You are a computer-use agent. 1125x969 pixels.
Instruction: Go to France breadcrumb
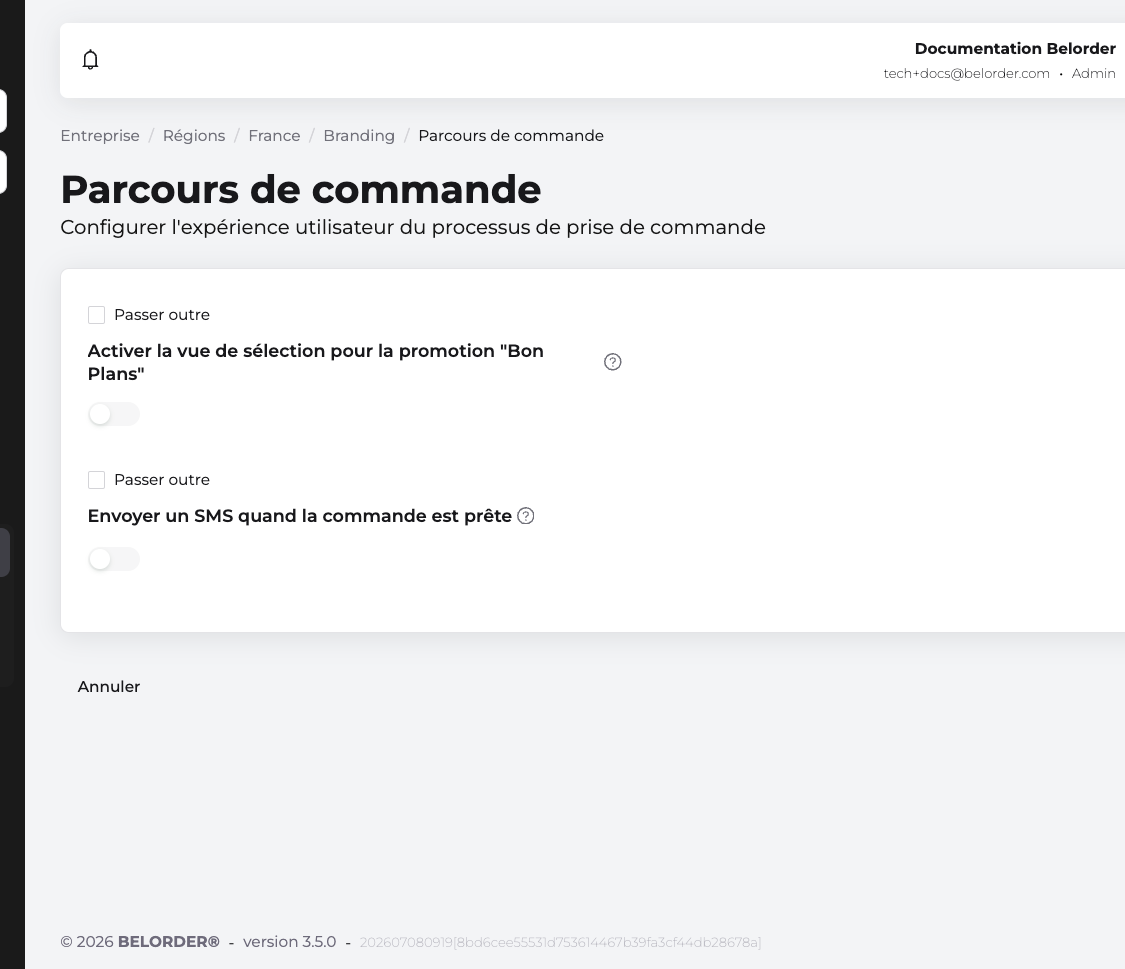(x=274, y=136)
